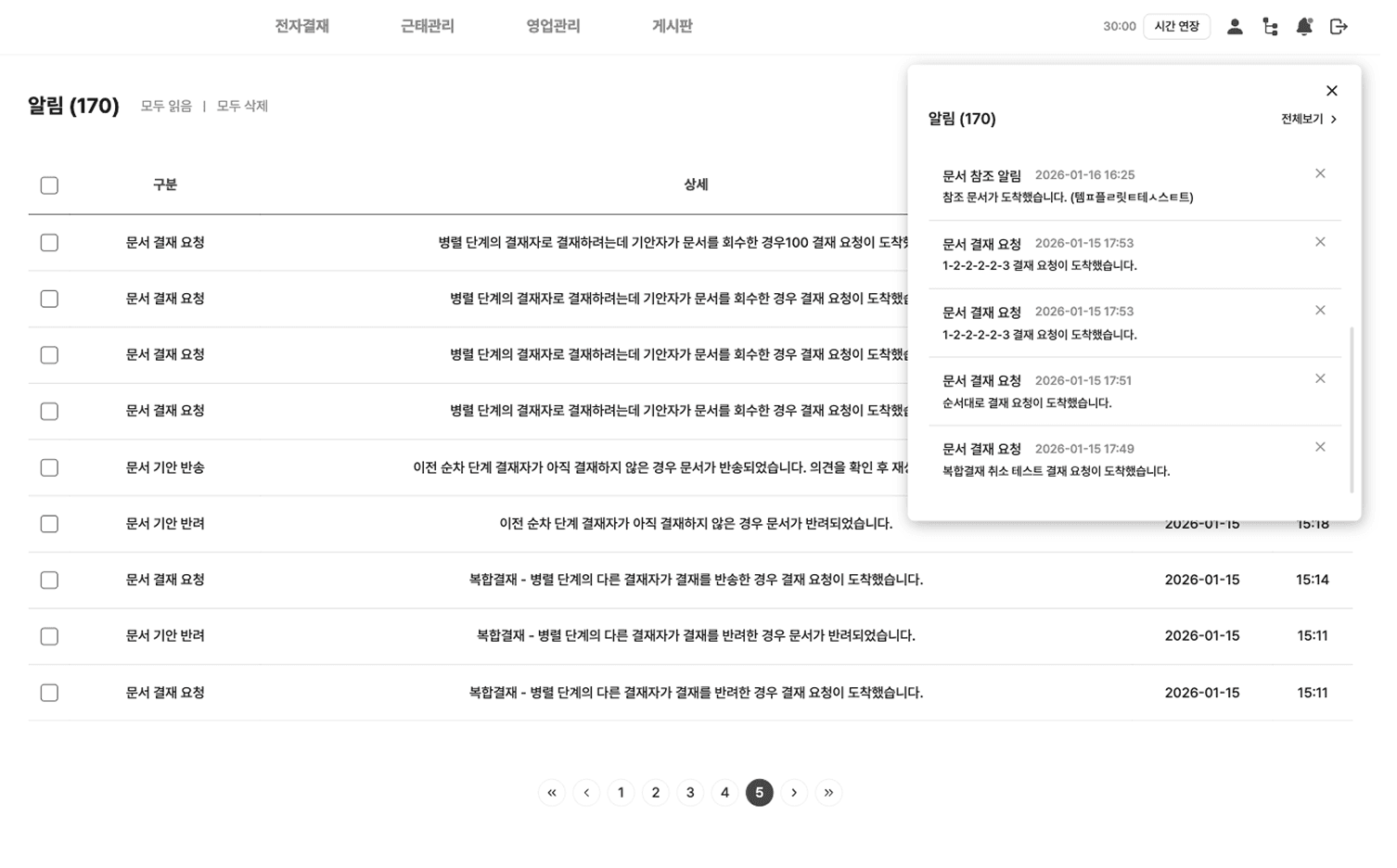This screenshot has width=1397, height=868.
Task: Check the first 문서 결재 요청 row checkbox
Action: tap(49, 242)
